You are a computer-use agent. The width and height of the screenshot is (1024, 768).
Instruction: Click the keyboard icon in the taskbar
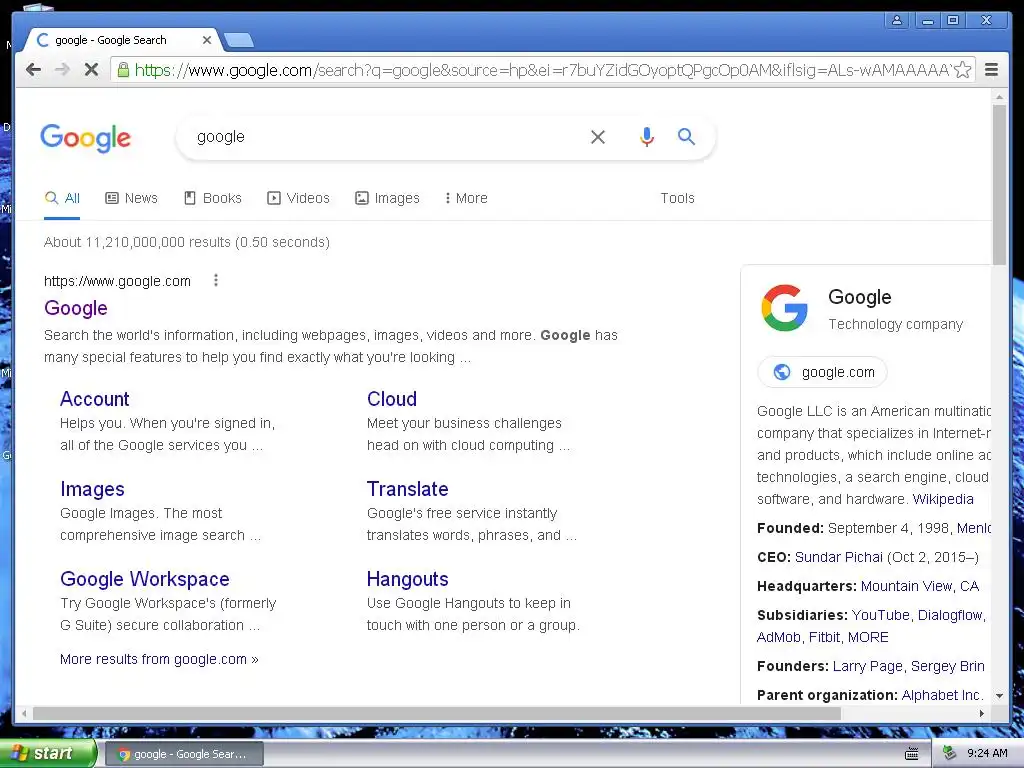tap(912, 754)
